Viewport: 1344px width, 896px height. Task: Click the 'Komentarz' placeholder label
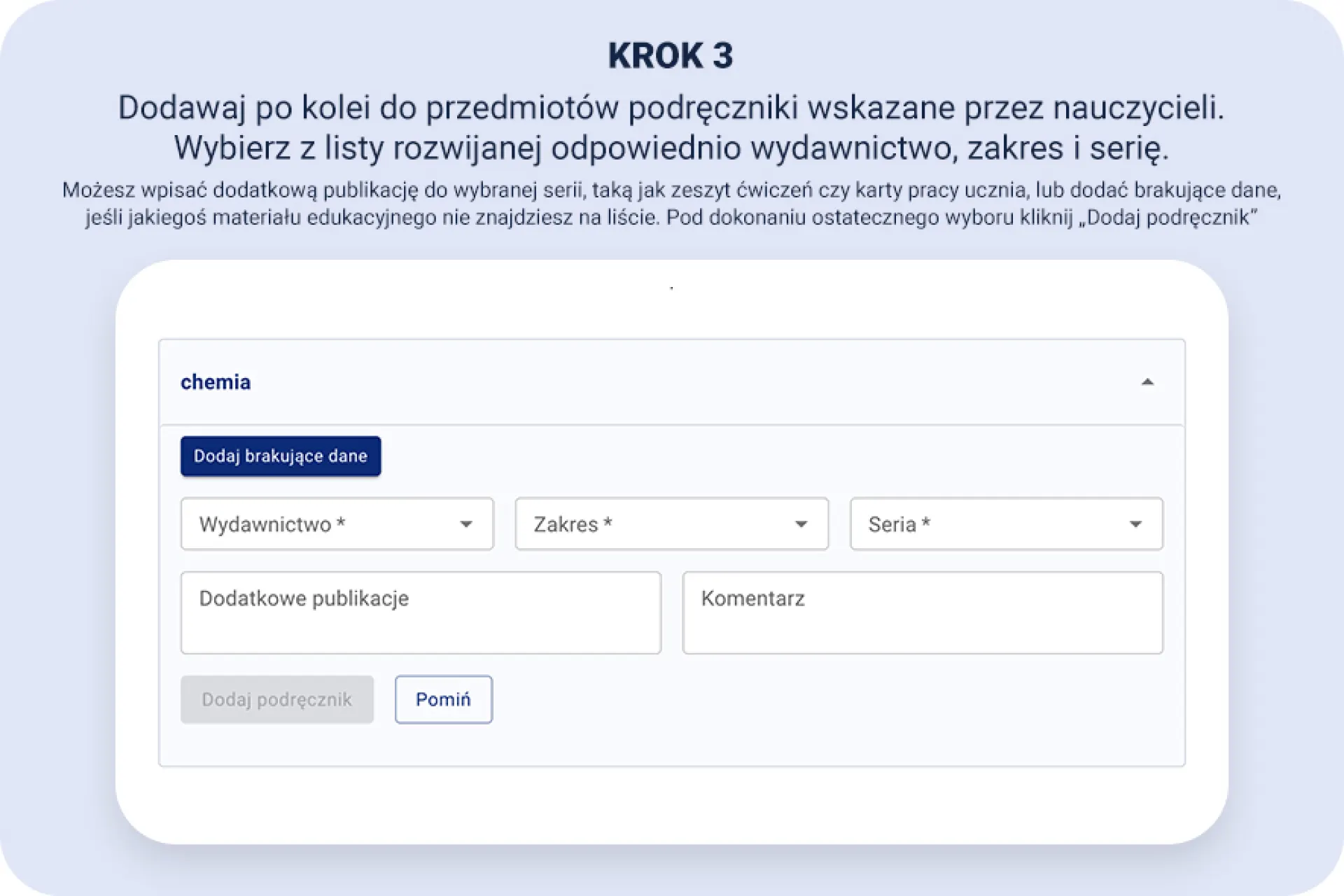pyautogui.click(x=753, y=598)
